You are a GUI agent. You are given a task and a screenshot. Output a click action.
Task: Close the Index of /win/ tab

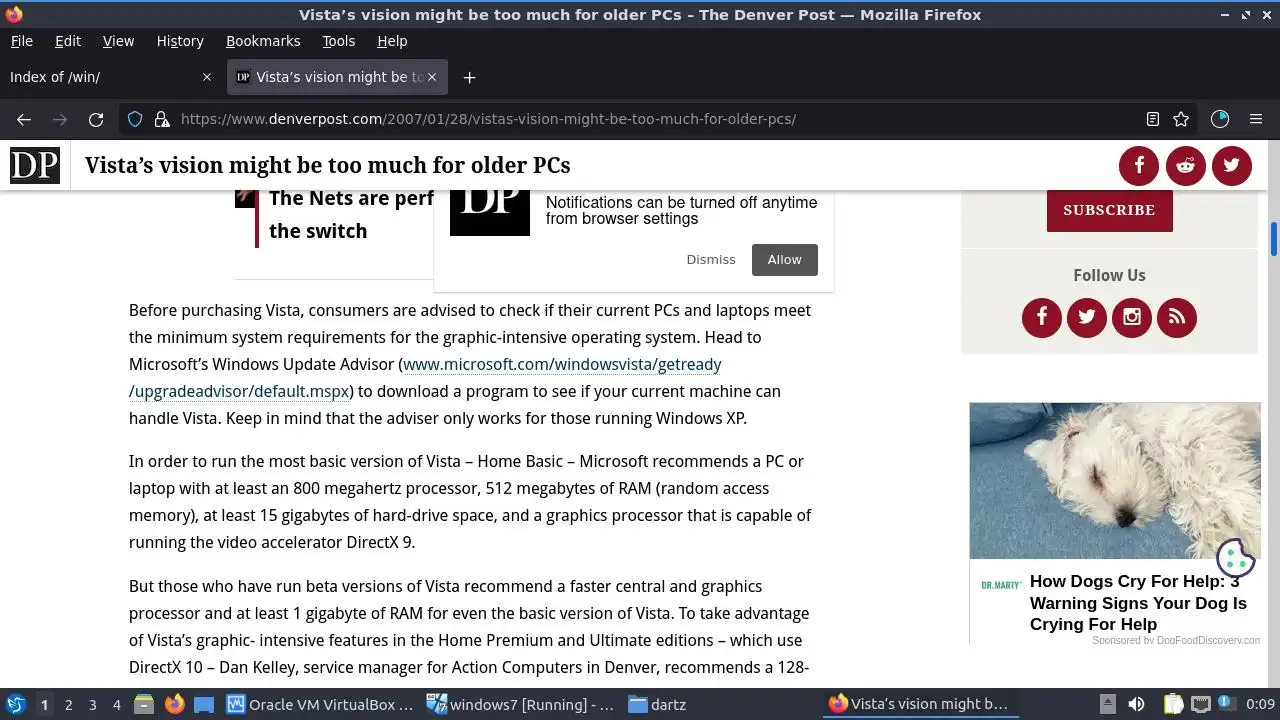[207, 77]
